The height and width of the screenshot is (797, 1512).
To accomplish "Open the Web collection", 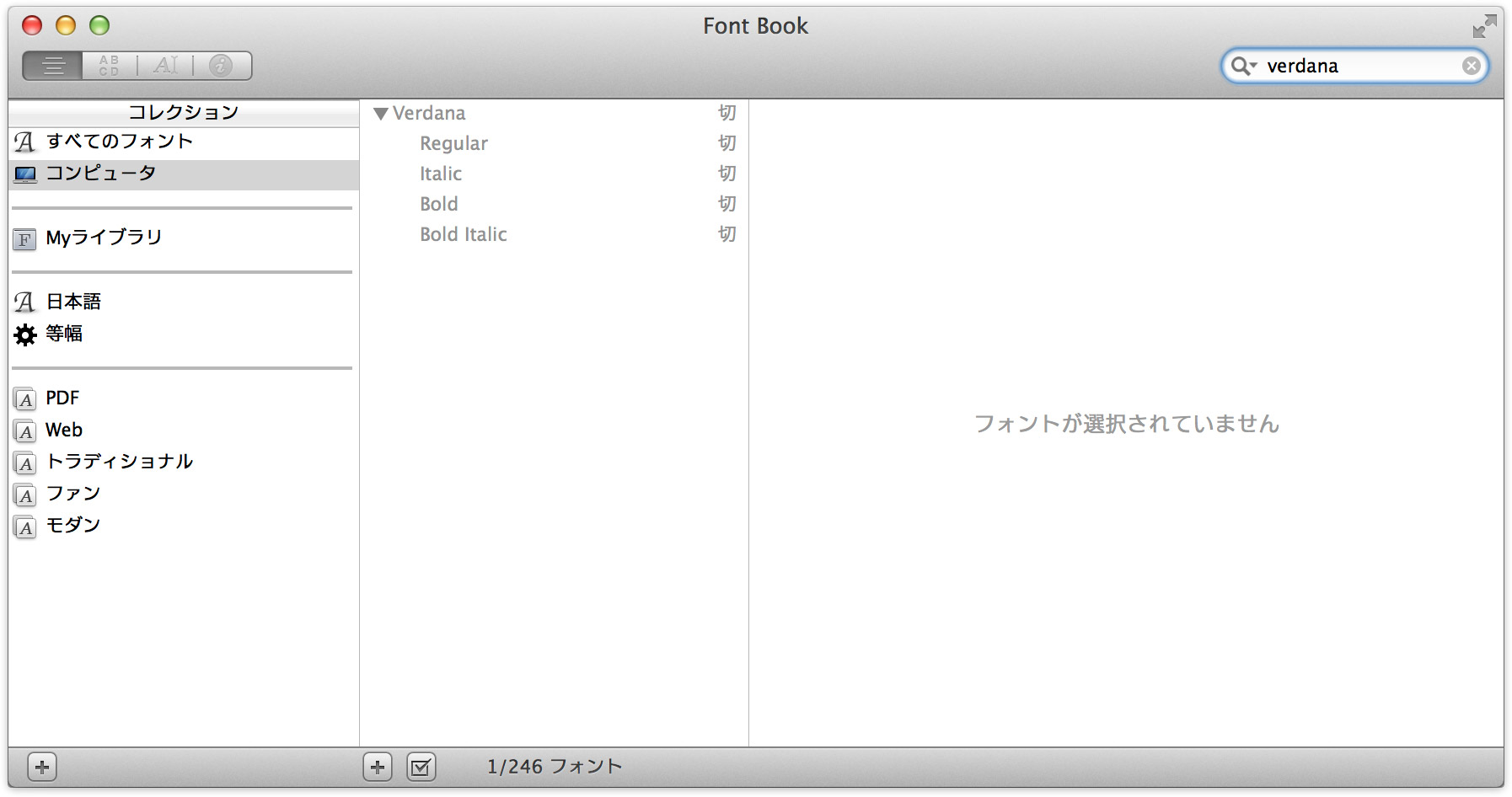I will [184, 430].
